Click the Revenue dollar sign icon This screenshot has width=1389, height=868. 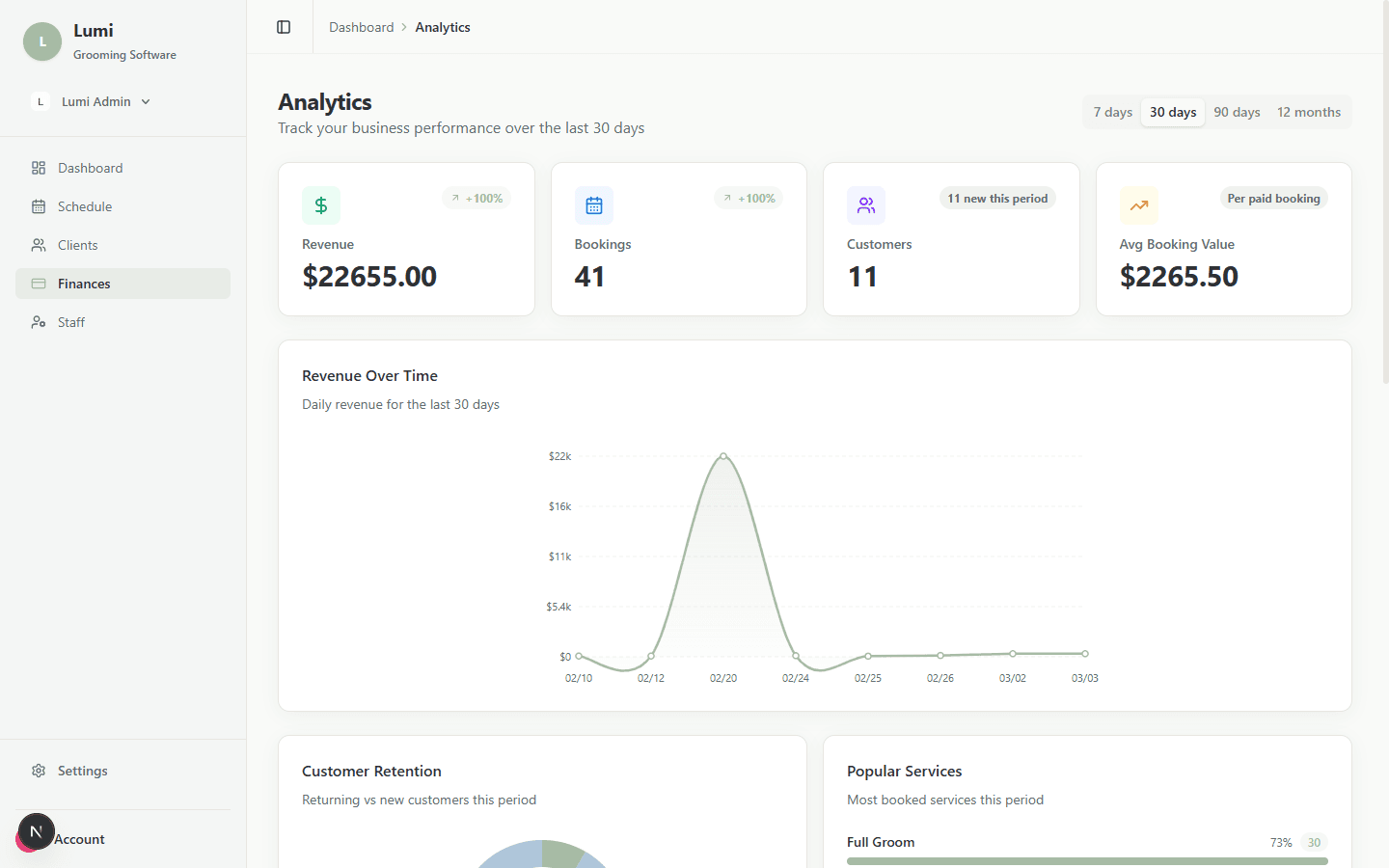[320, 205]
